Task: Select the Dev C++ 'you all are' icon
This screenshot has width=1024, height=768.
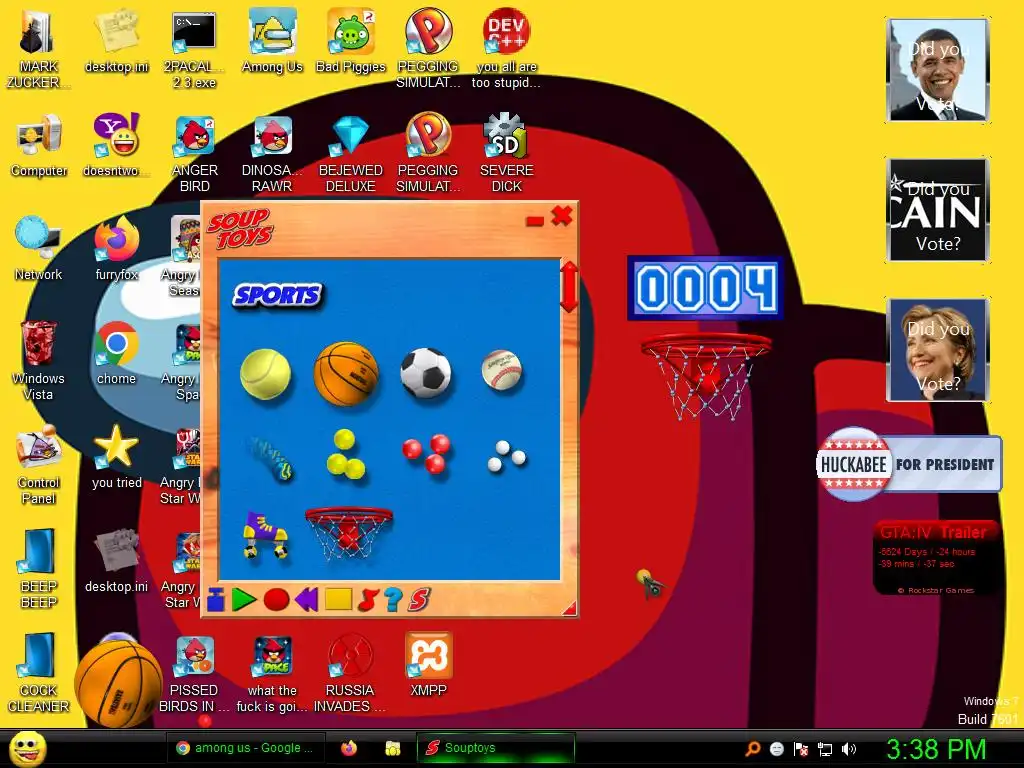Action: coord(506,48)
